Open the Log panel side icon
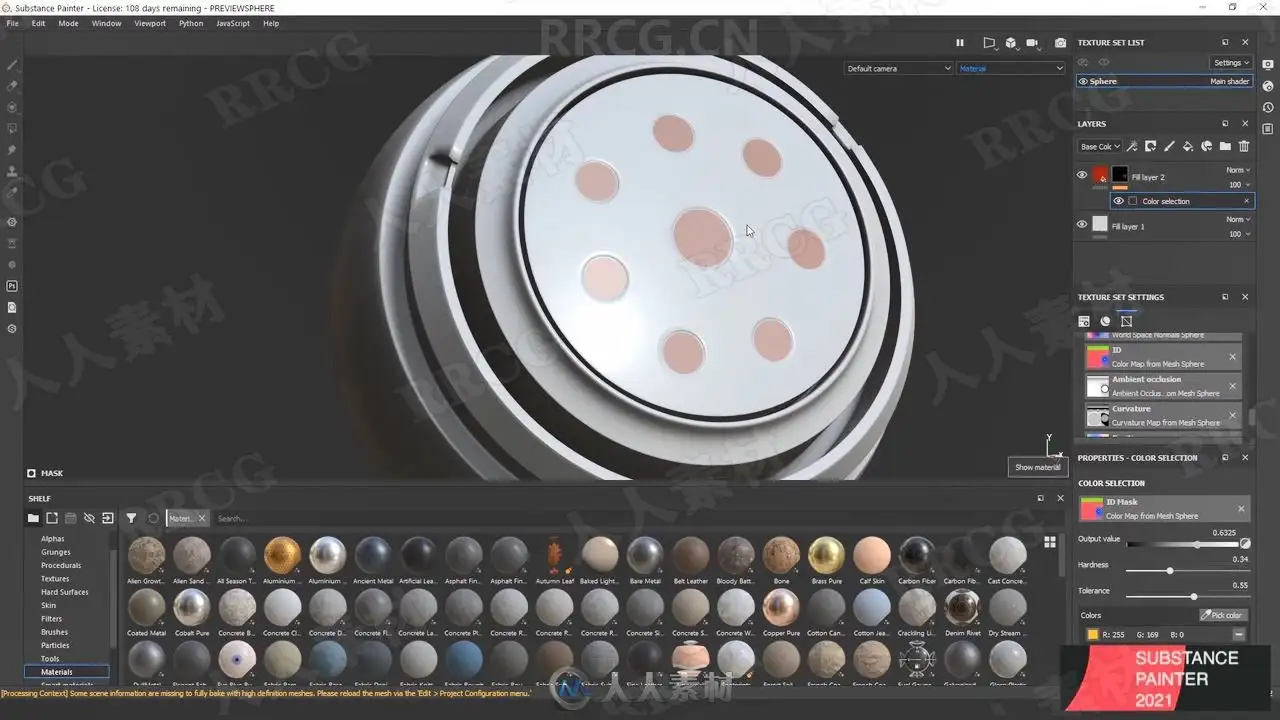The image size is (1280, 720). click(1268, 129)
